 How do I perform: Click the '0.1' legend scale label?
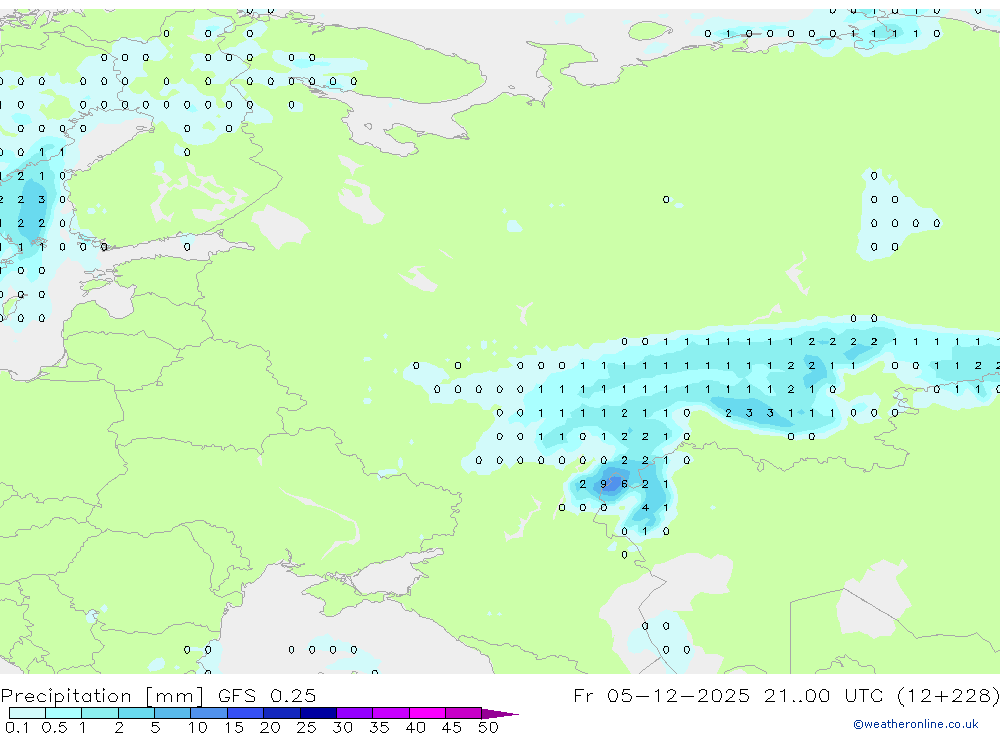17,727
